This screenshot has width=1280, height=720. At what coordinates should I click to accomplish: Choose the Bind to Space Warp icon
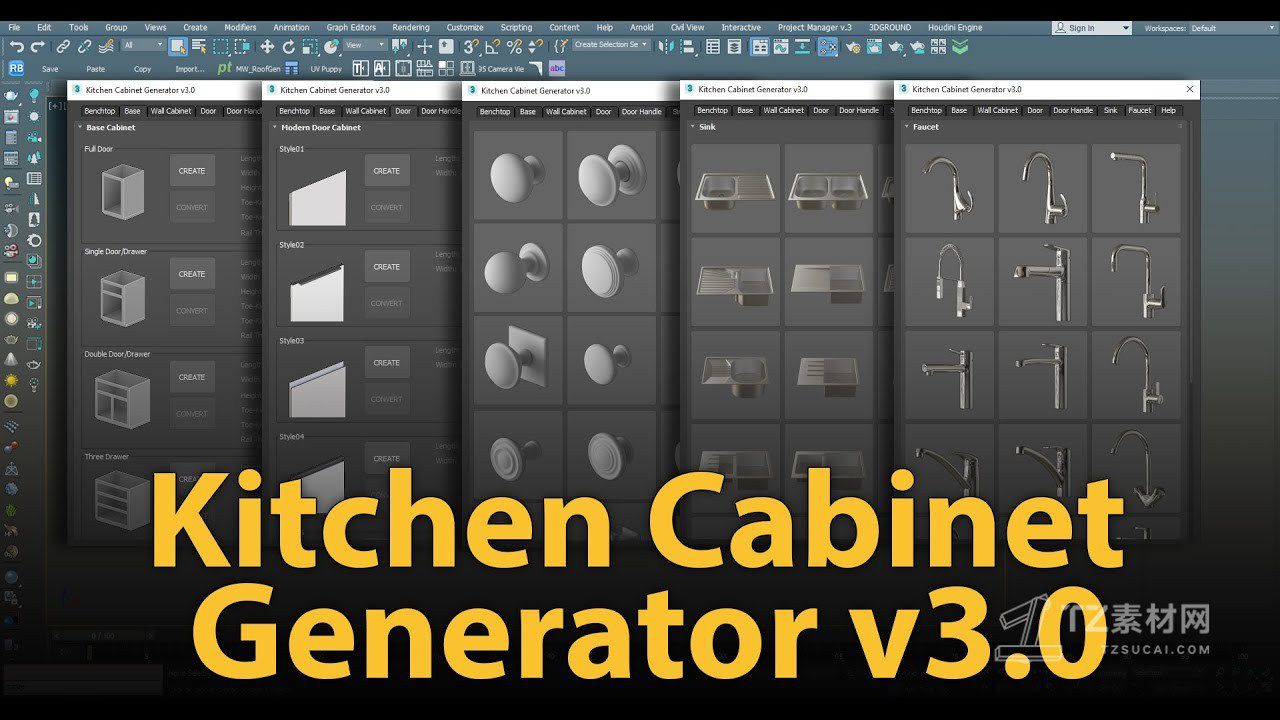click(104, 46)
